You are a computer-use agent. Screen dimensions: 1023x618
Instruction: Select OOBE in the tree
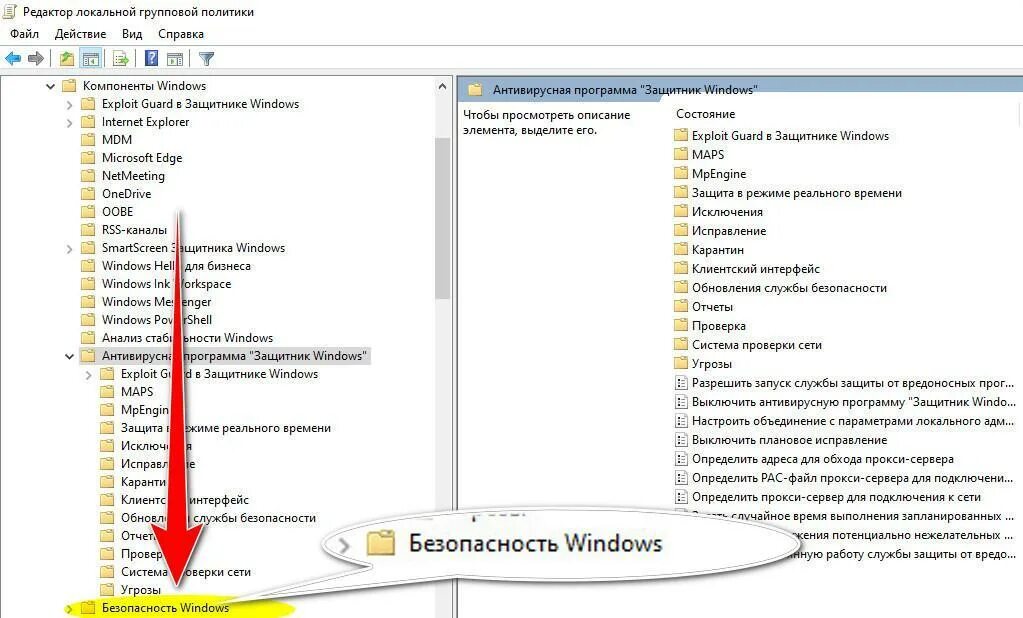[117, 211]
